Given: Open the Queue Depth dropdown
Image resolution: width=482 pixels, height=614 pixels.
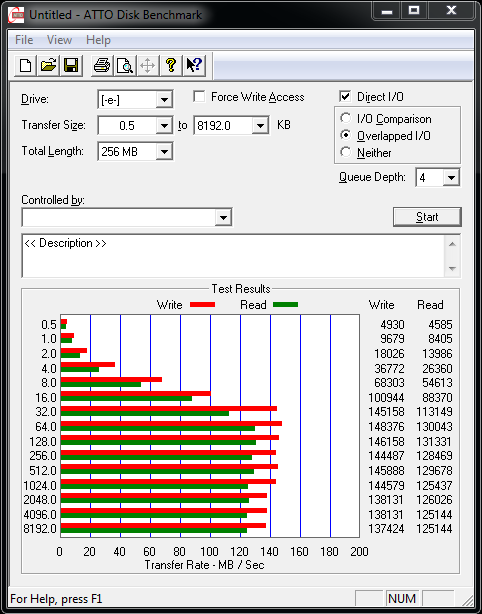Looking at the screenshot, I should (451, 178).
